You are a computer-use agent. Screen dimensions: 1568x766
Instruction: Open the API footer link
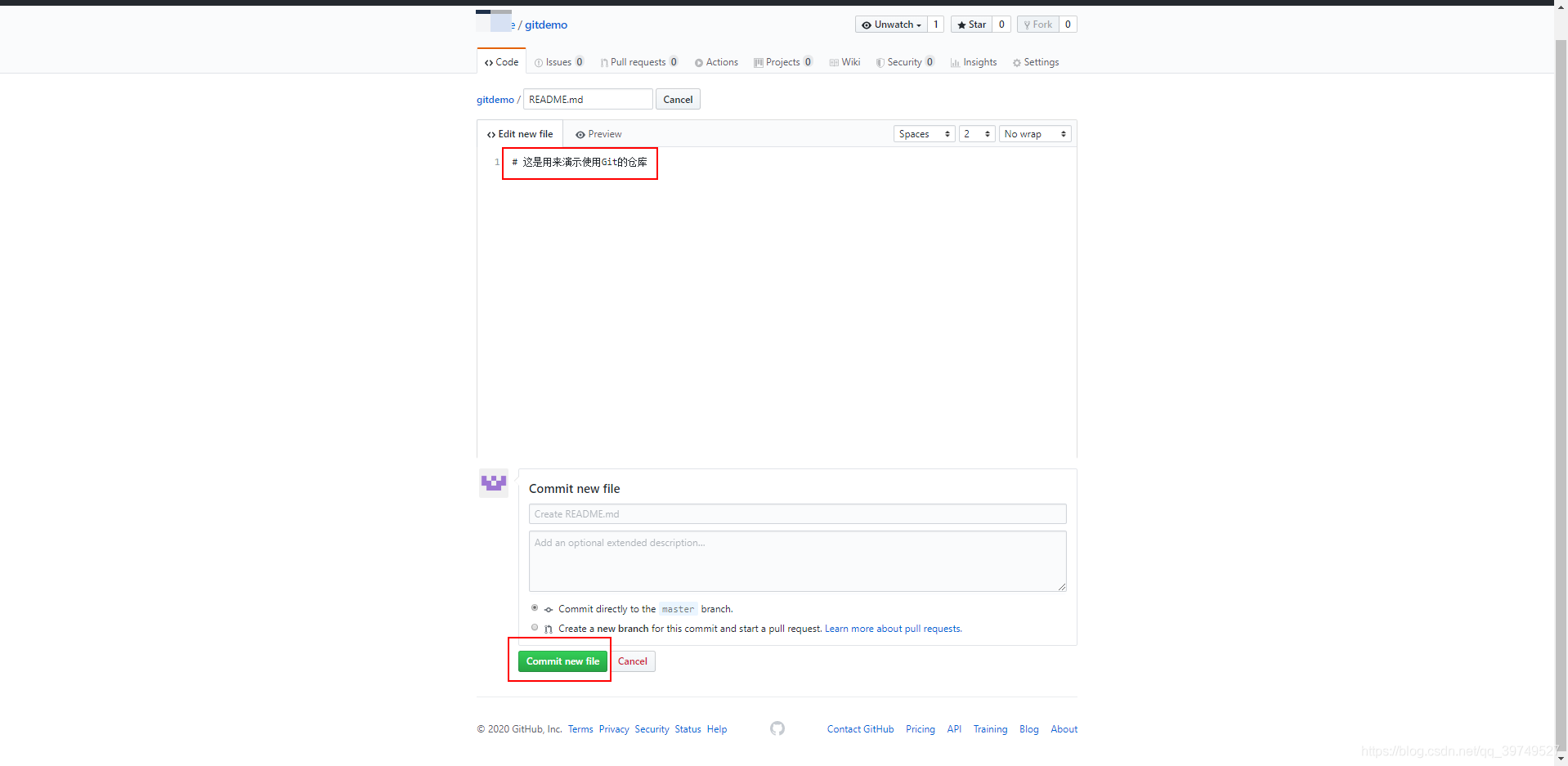click(x=954, y=729)
